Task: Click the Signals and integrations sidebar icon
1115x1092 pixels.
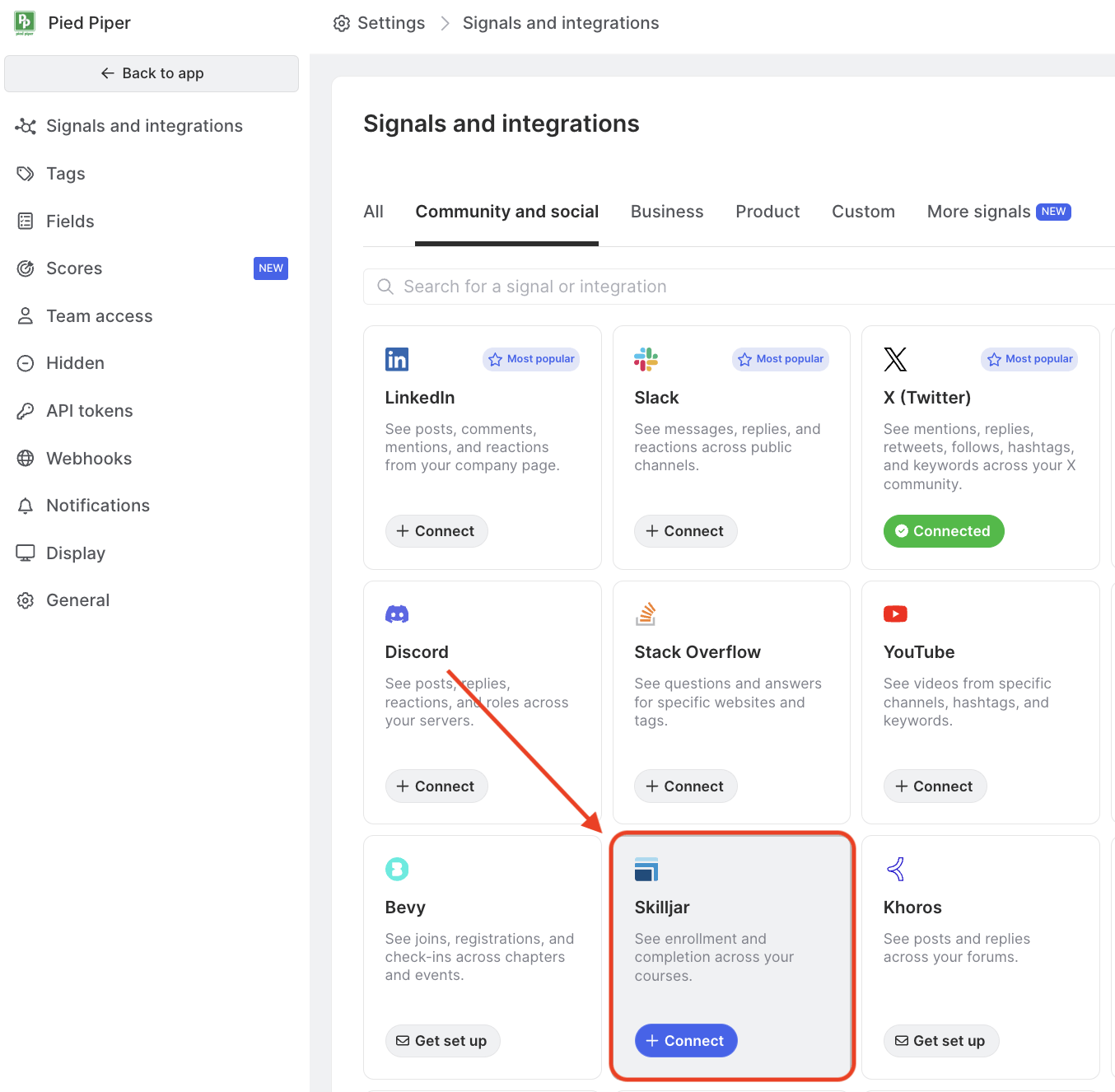Action: click(26, 126)
